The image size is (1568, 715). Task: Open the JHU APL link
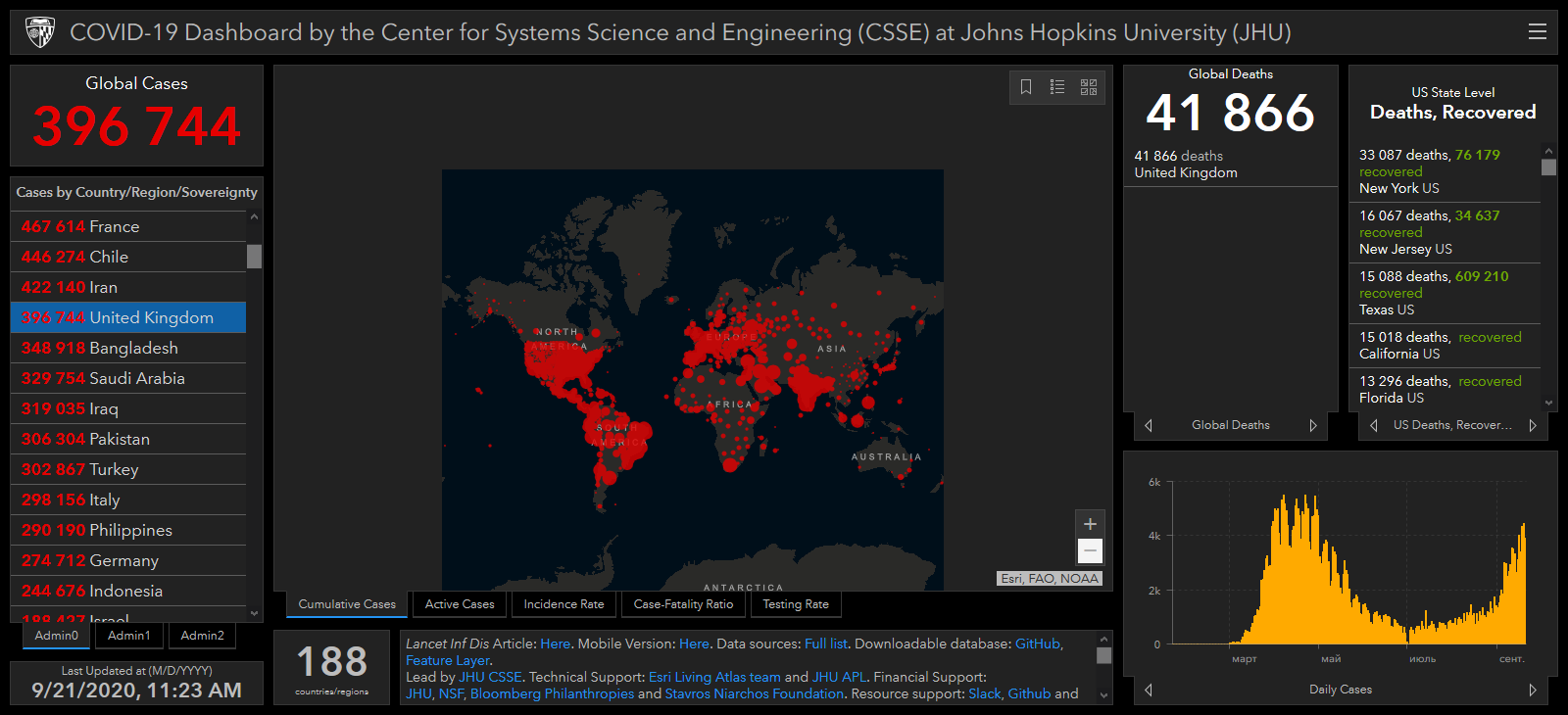coord(839,677)
